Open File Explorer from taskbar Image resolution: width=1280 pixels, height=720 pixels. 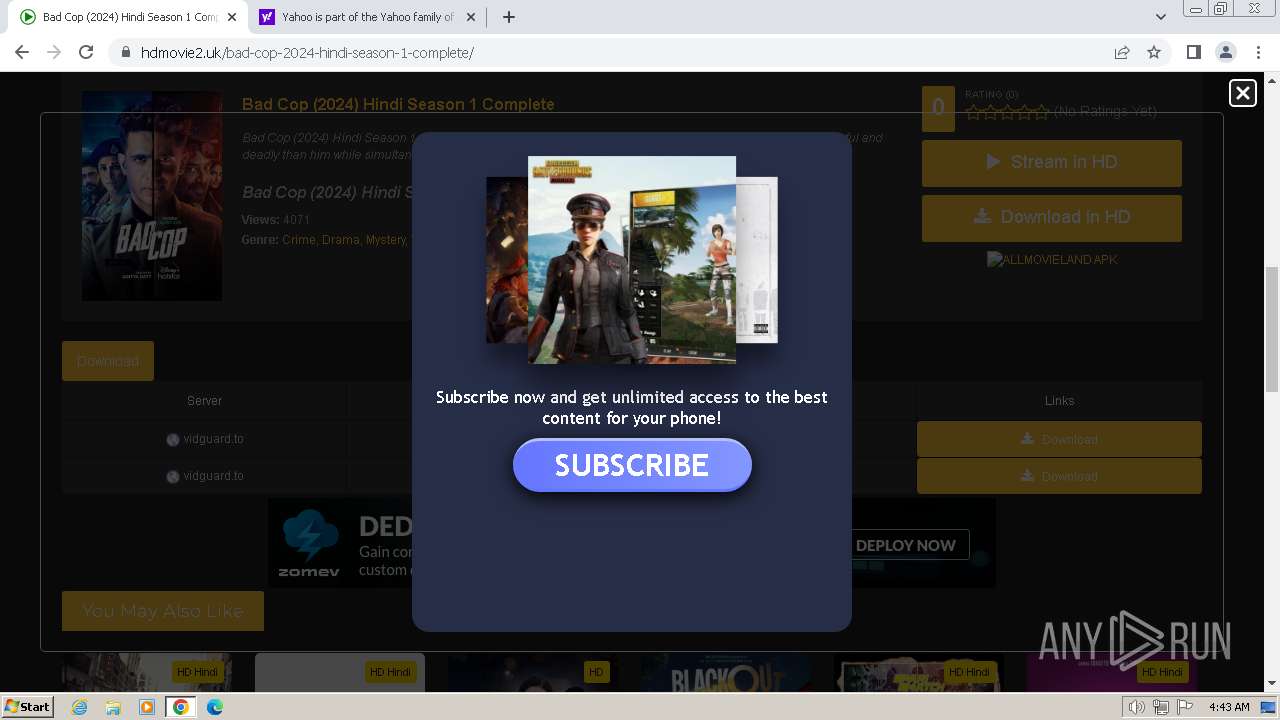113,707
